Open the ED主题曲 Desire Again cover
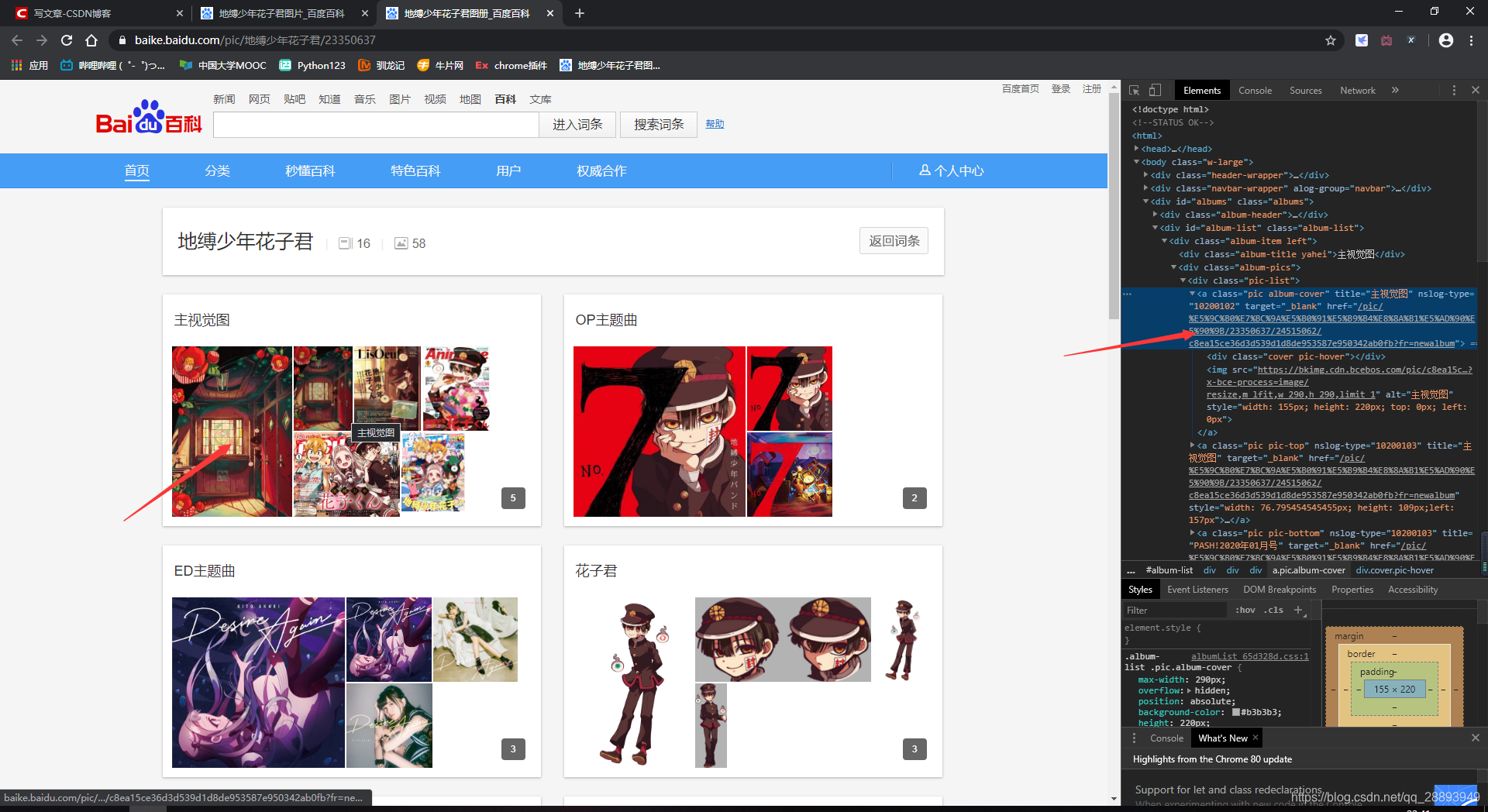1488x812 pixels. [x=258, y=683]
